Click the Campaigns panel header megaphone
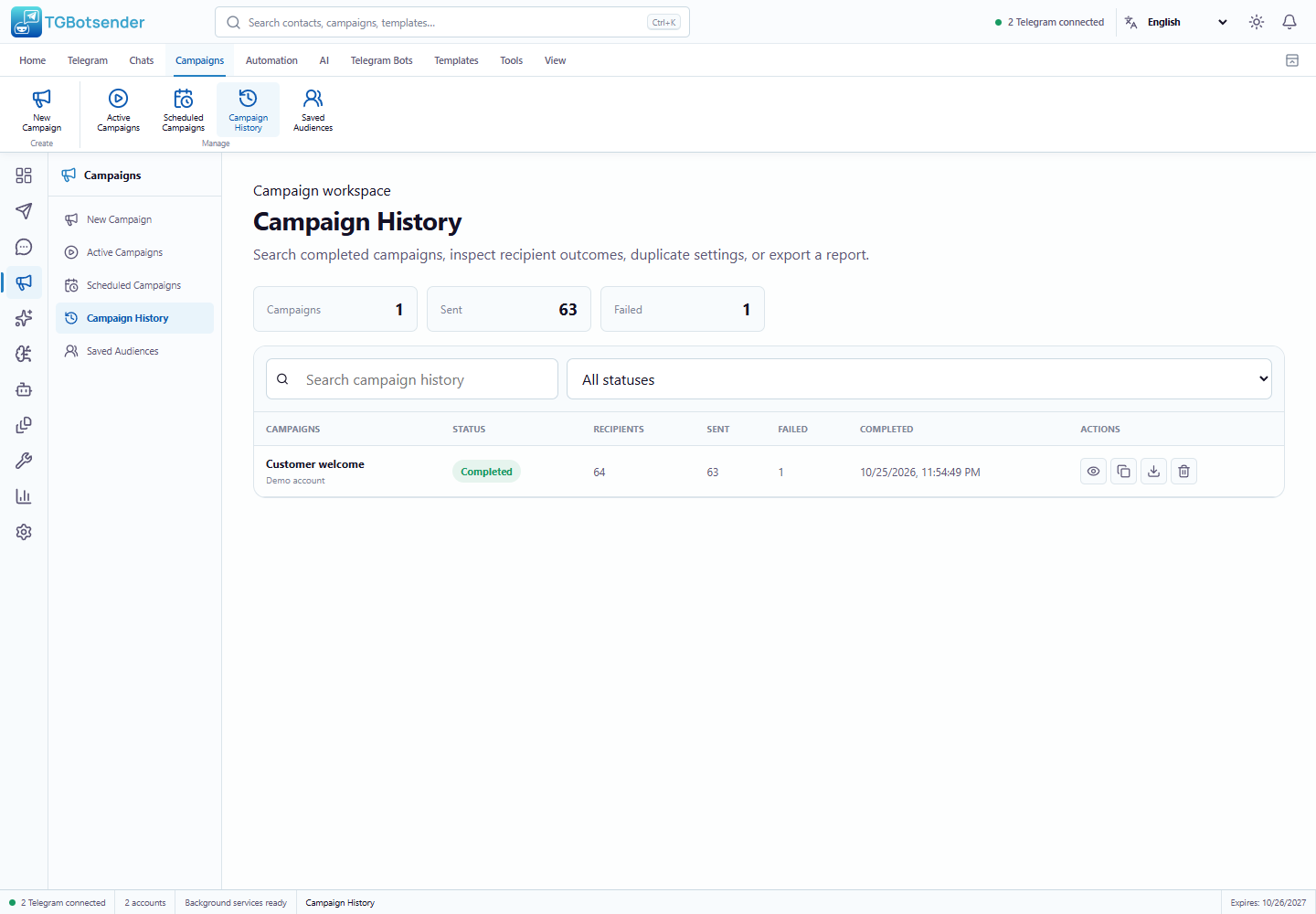Viewport: 1316px width, 914px height. 69,175
